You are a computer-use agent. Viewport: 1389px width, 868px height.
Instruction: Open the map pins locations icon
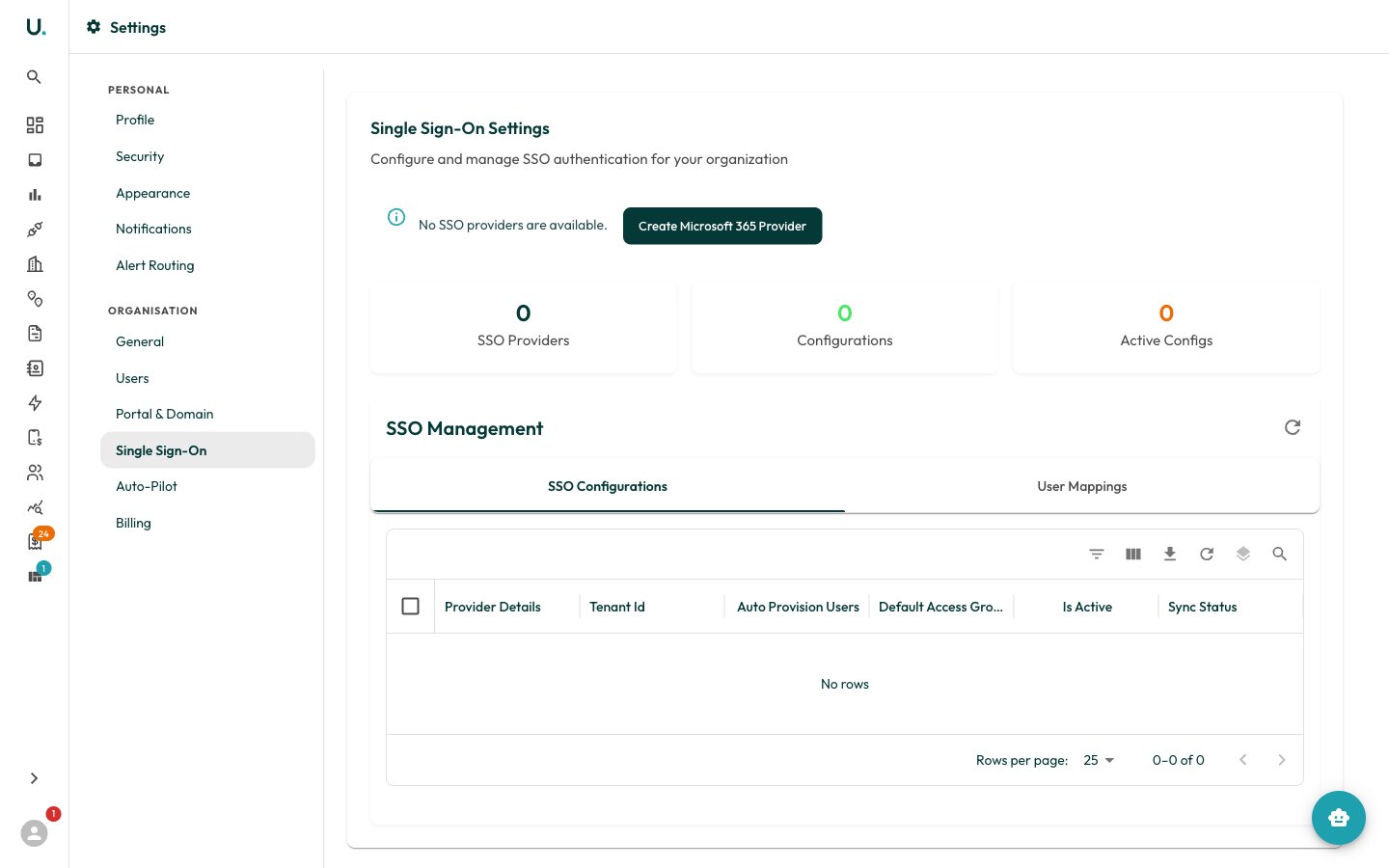[x=35, y=299]
